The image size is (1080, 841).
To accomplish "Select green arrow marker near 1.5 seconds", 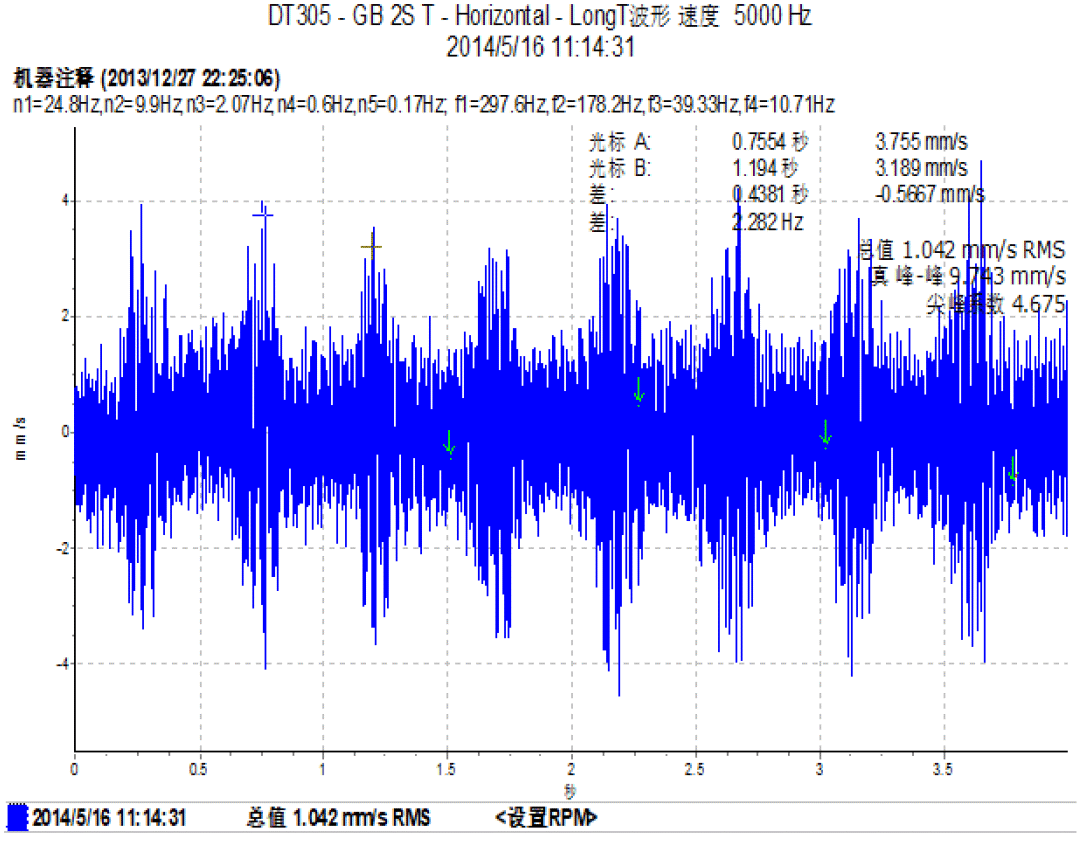I will coord(450,442).
